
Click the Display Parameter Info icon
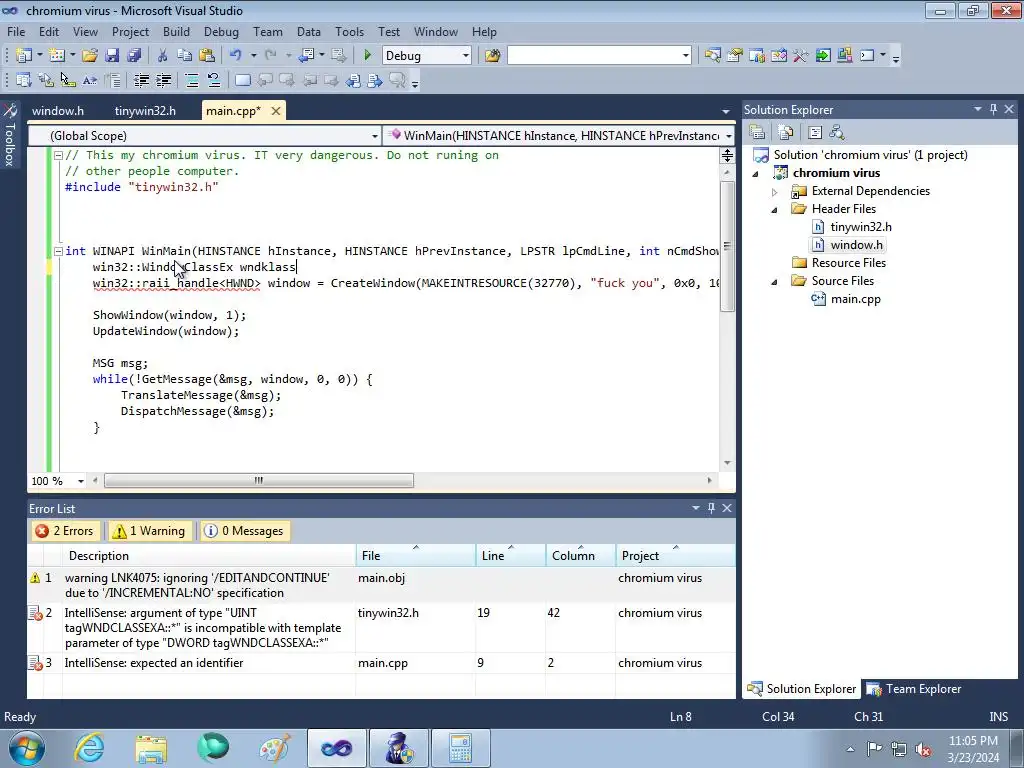(46, 80)
